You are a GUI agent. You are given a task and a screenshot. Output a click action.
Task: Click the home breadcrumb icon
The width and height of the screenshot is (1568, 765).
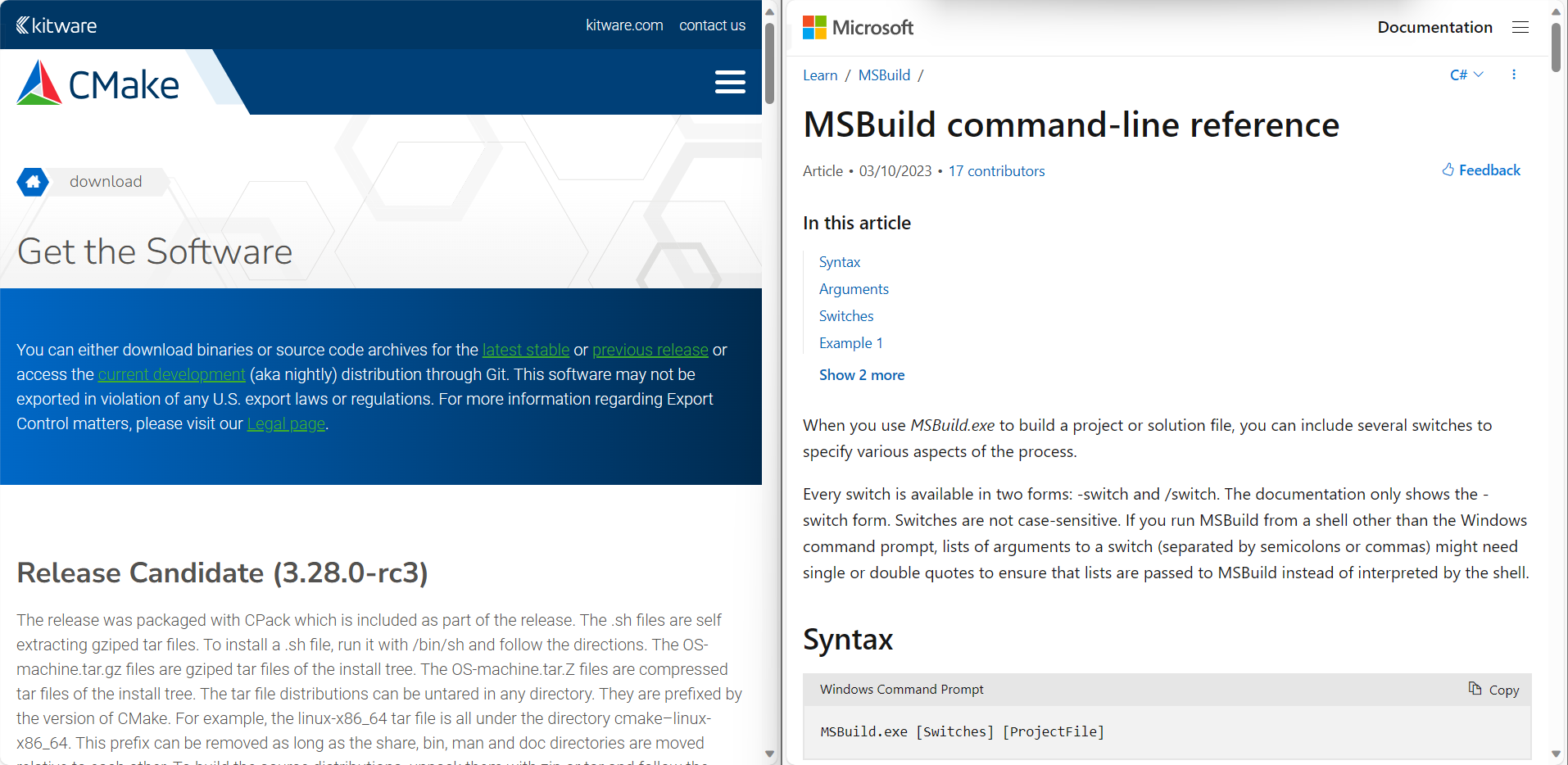(x=33, y=182)
